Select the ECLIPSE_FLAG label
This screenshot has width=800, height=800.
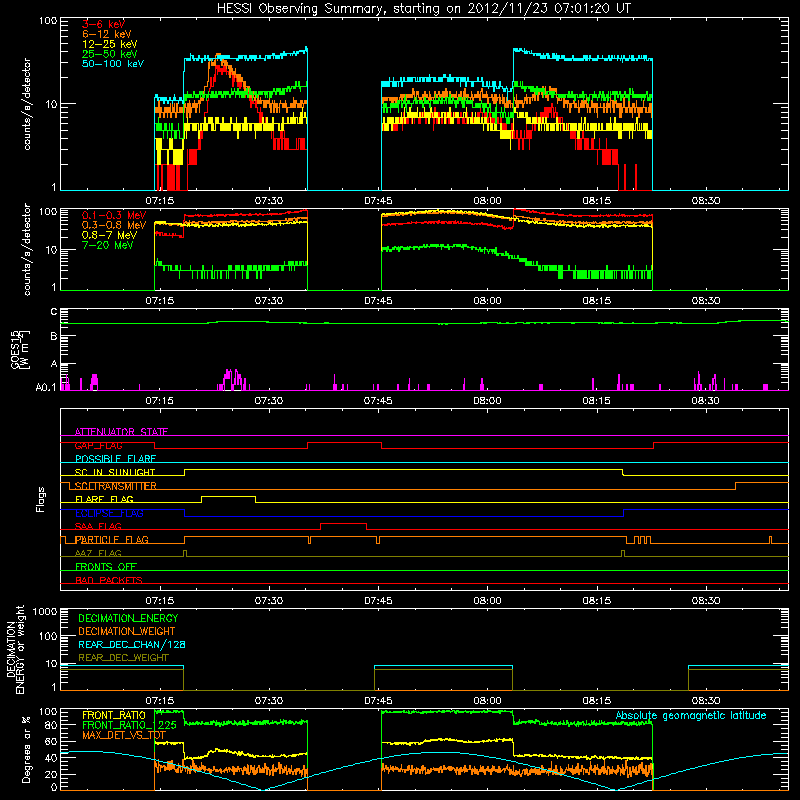point(109,513)
